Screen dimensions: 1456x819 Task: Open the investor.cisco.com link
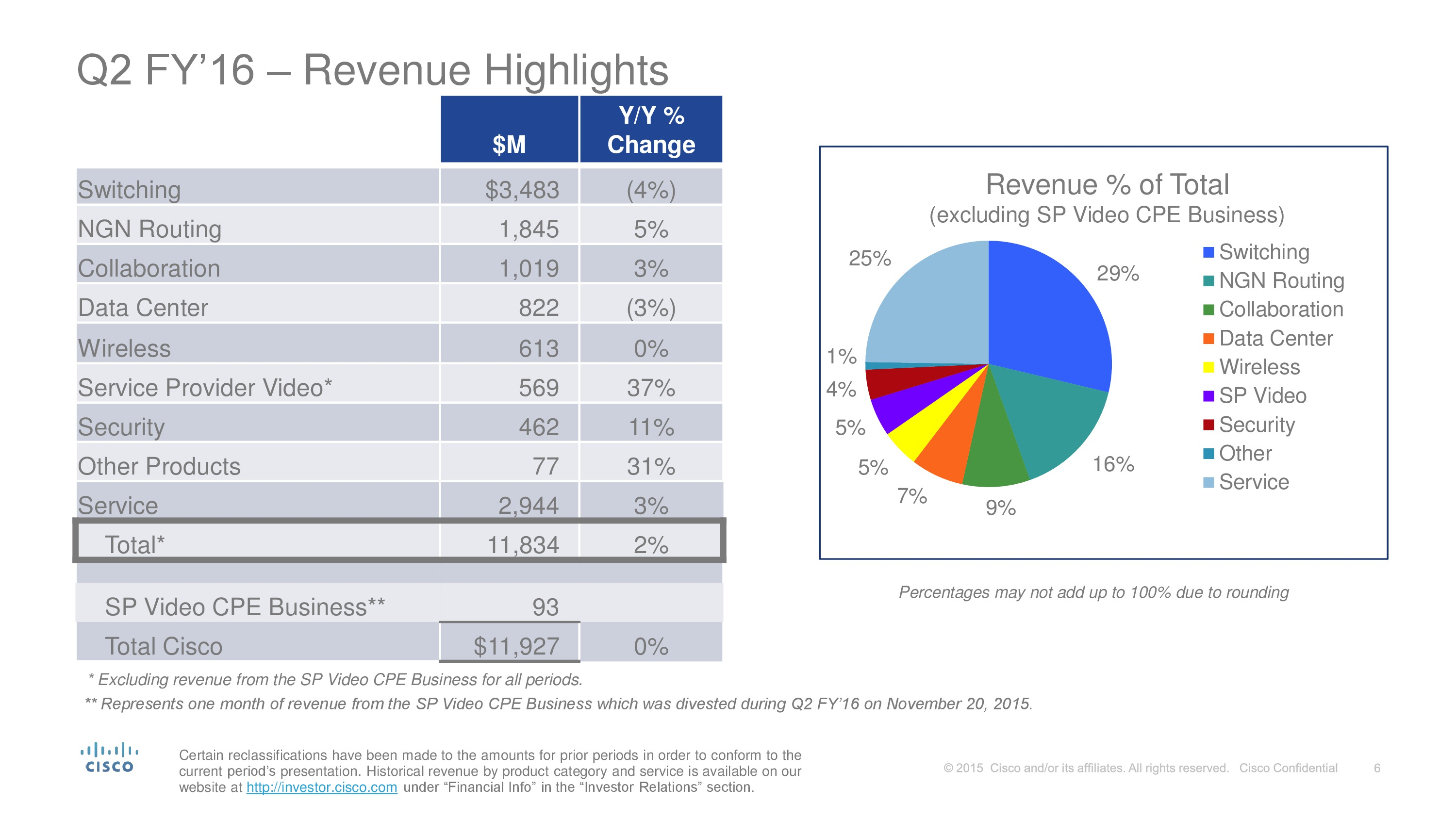pos(322,787)
